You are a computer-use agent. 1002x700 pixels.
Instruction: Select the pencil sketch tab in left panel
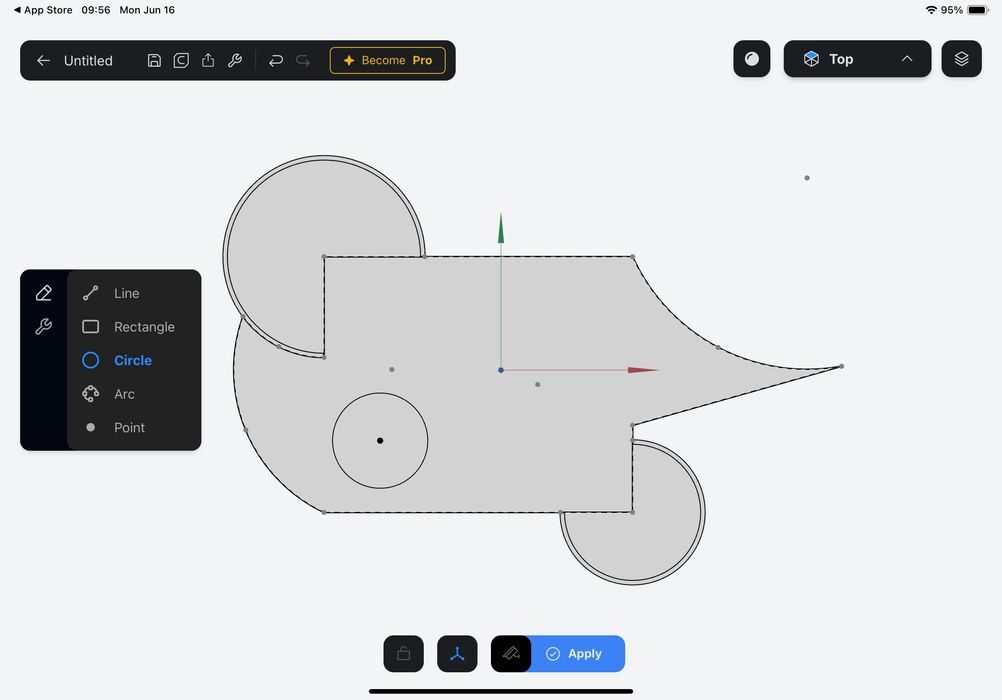coord(43,293)
